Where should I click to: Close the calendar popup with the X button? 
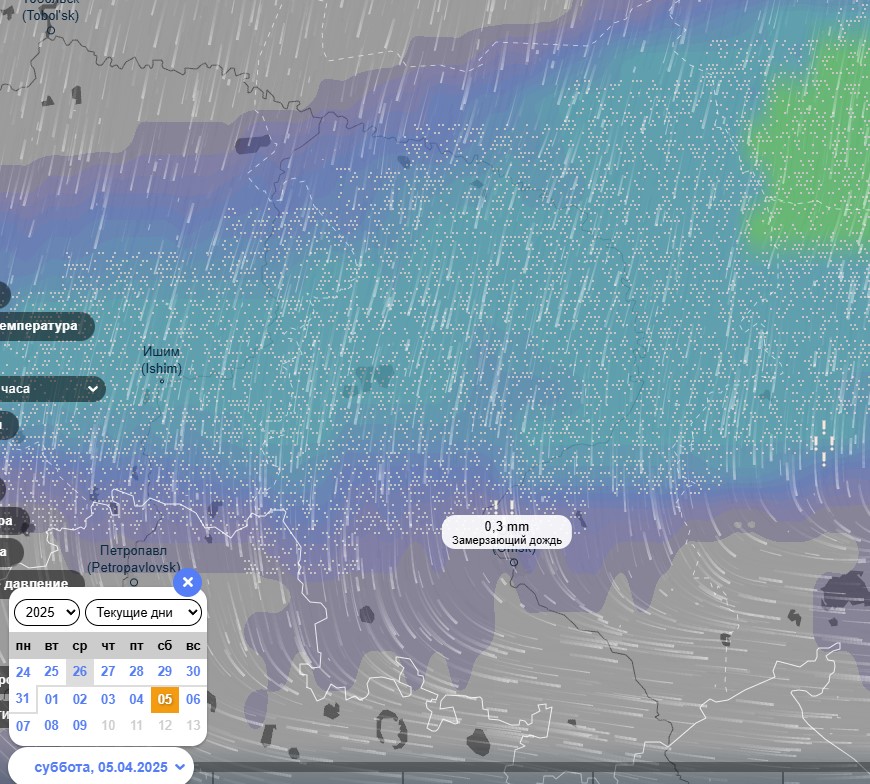[x=188, y=582]
